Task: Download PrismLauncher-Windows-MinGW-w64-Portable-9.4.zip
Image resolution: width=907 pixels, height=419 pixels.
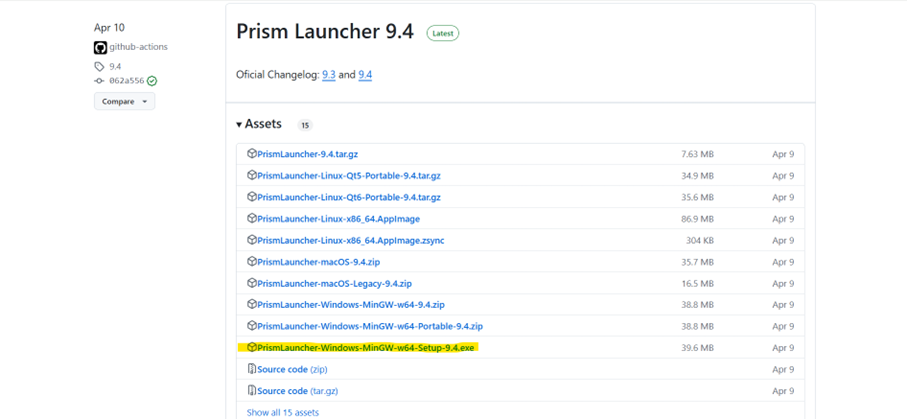Action: point(370,326)
